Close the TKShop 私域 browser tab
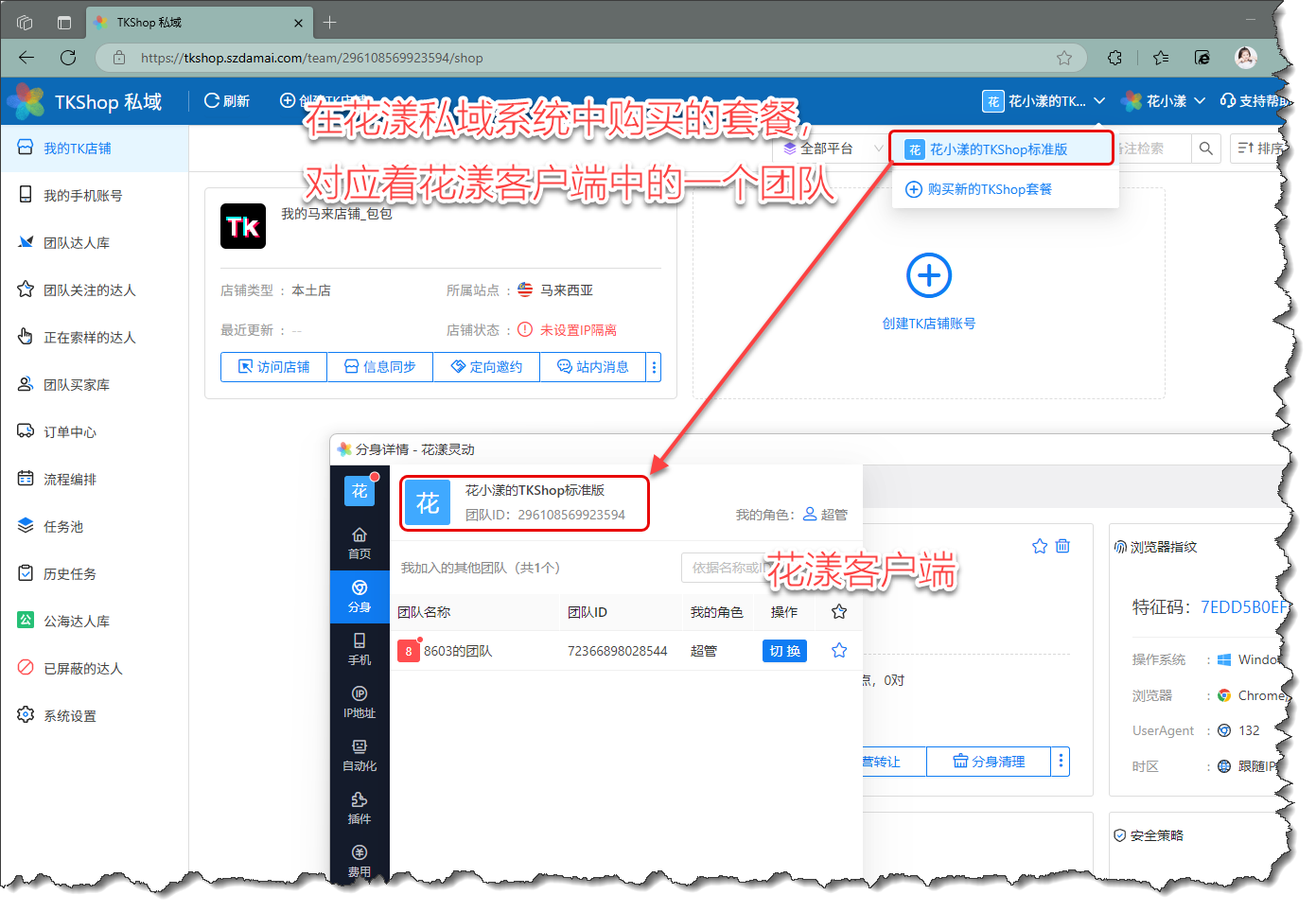Viewport: 1316px width, 912px height. (x=299, y=23)
